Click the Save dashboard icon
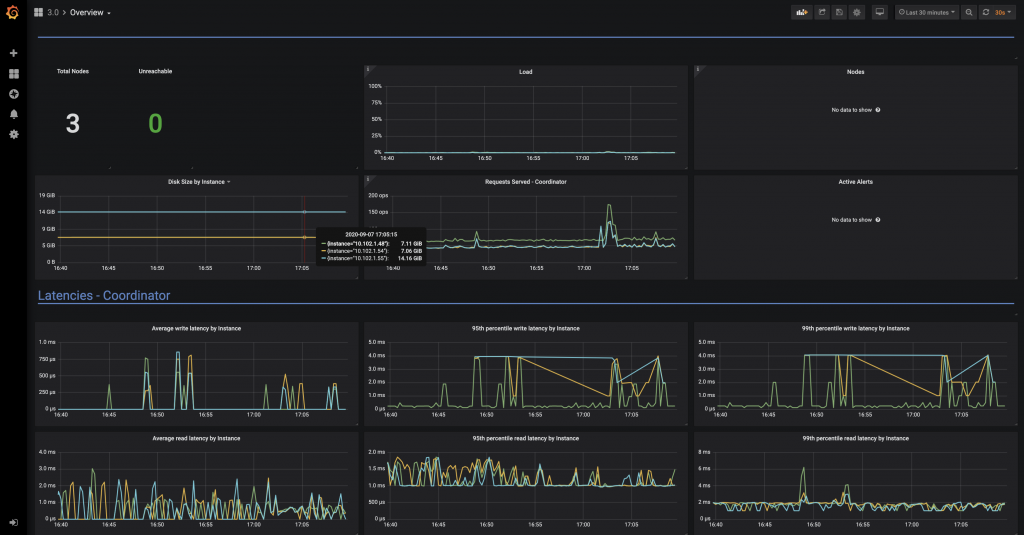The image size is (1024, 535). tap(839, 12)
